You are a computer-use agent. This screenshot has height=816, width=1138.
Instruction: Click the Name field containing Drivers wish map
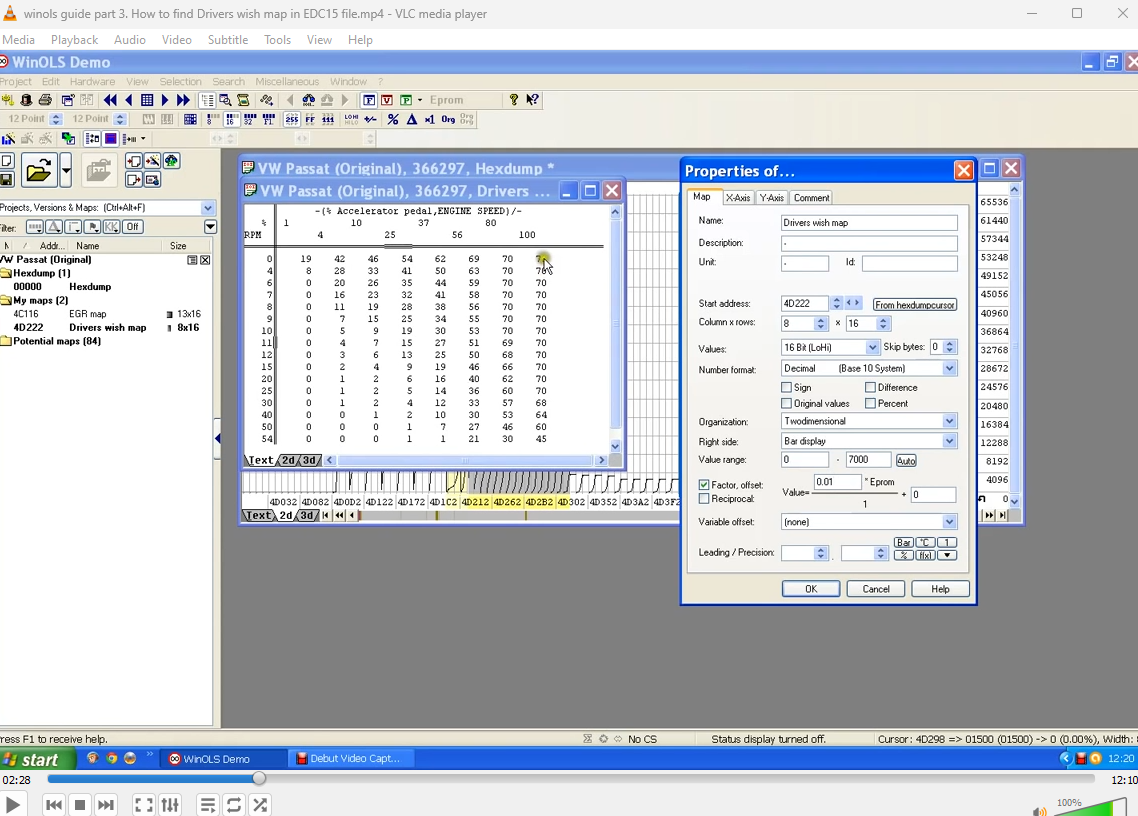(869, 223)
